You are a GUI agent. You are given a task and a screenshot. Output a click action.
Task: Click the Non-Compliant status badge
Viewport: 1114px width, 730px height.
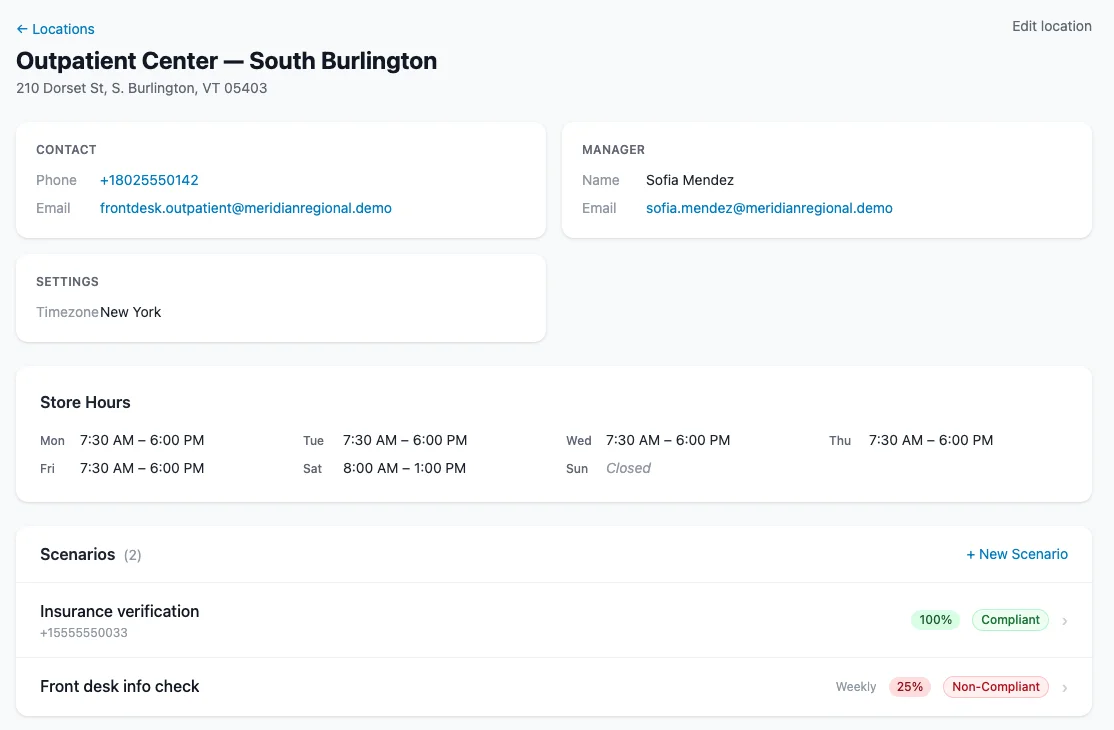pyautogui.click(x=995, y=687)
